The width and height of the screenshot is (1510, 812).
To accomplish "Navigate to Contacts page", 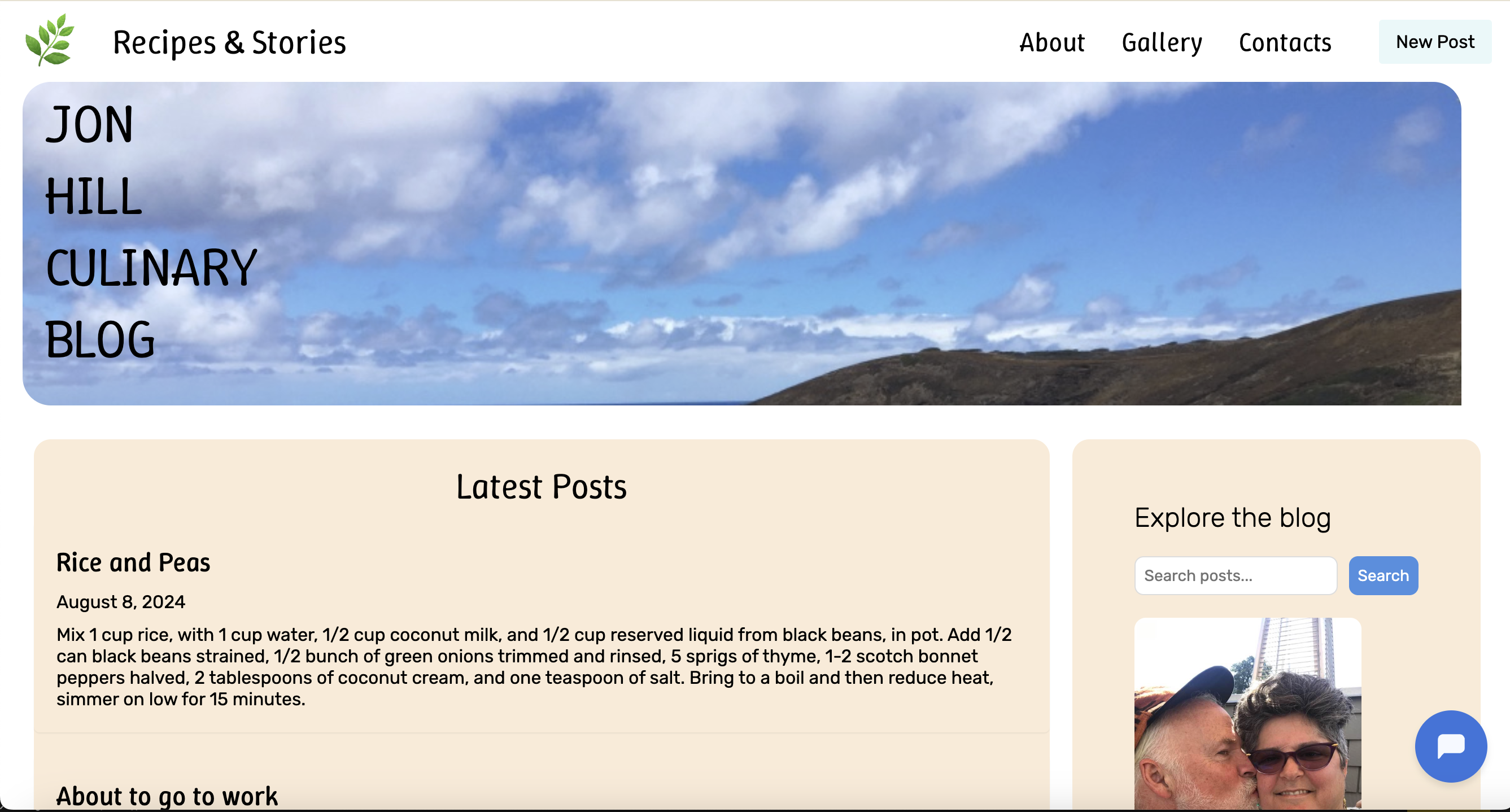I will 1285,42.
